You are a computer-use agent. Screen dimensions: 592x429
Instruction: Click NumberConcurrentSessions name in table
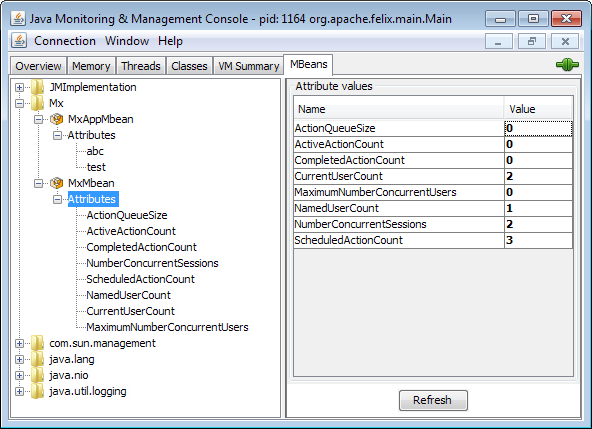click(360, 224)
